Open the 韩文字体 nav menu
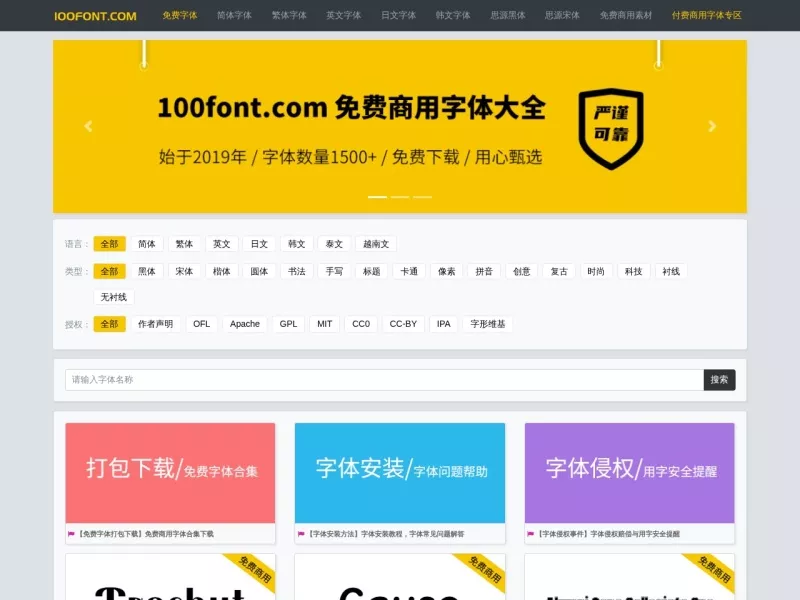Screen dimensions: 800x600 tap(453, 15)
